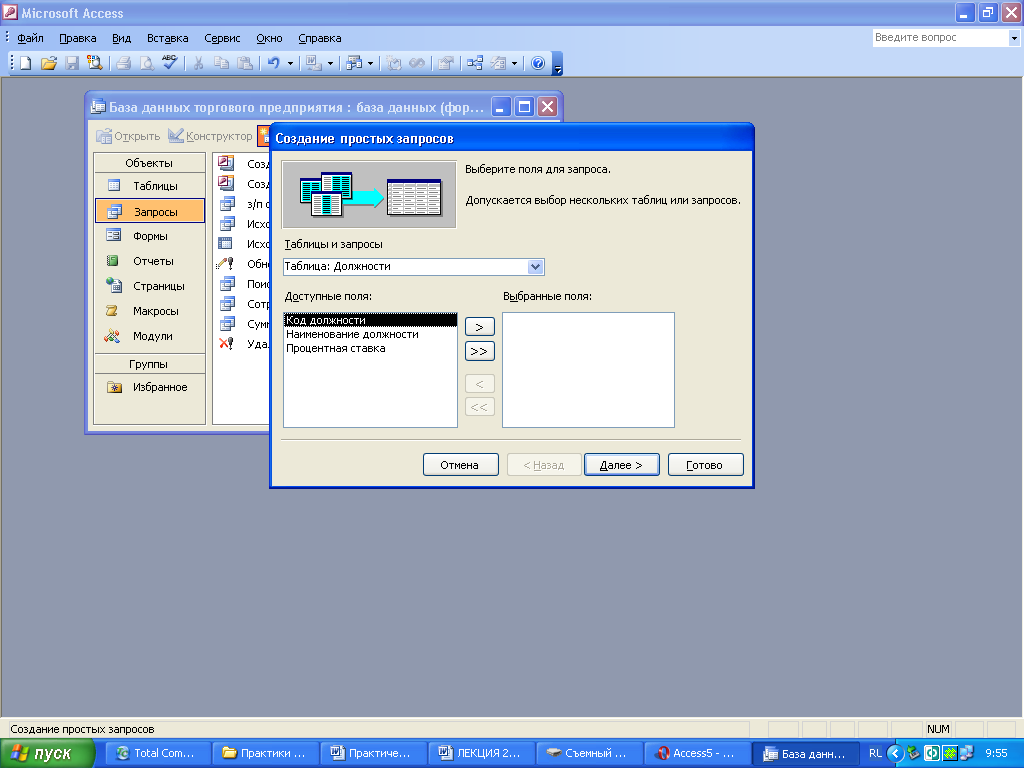The height and width of the screenshot is (768, 1024).
Task: Select 'Наименование должности' field
Action: pos(370,334)
